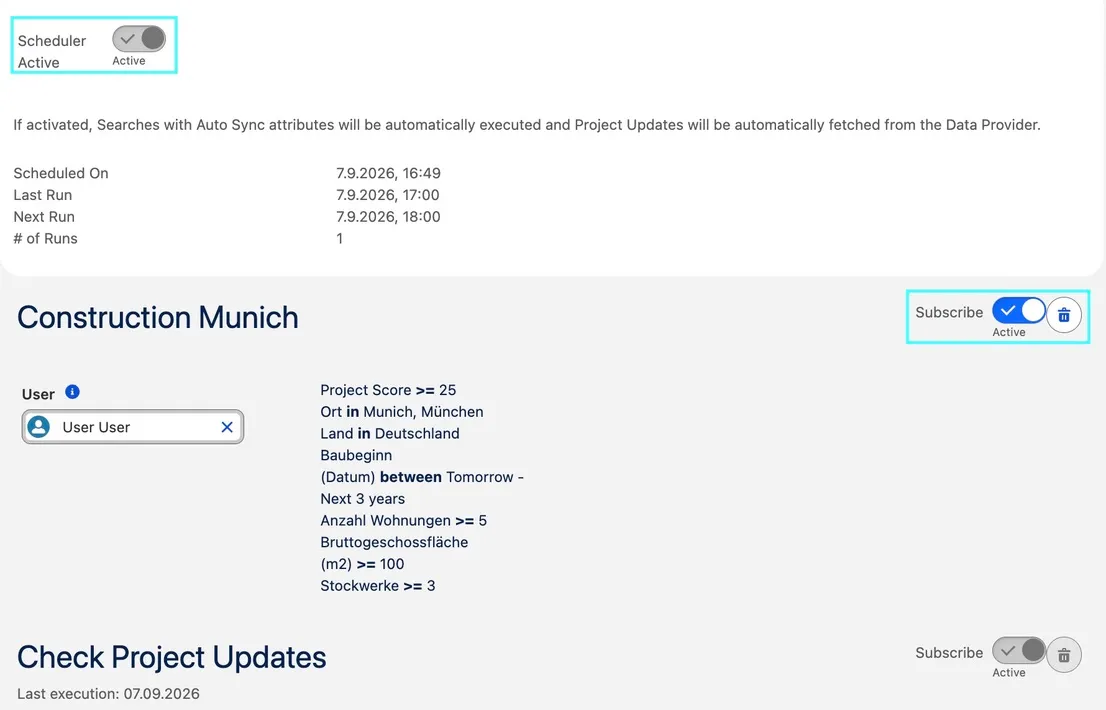Click the '(m2) >= 100' criterion line
Image resolution: width=1106 pixels, height=710 pixels.
coord(362,564)
